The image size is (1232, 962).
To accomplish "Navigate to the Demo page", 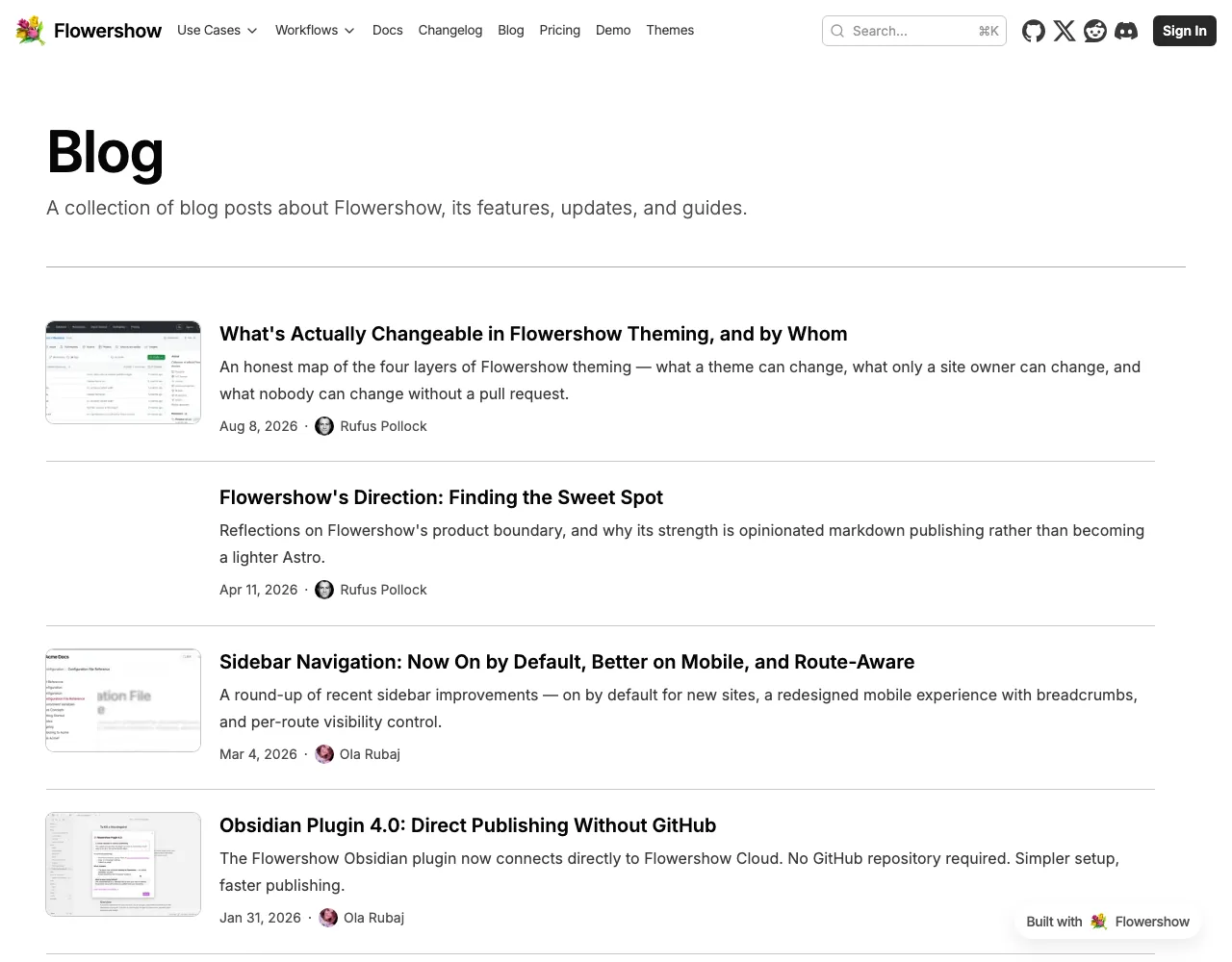I will pyautogui.click(x=613, y=30).
